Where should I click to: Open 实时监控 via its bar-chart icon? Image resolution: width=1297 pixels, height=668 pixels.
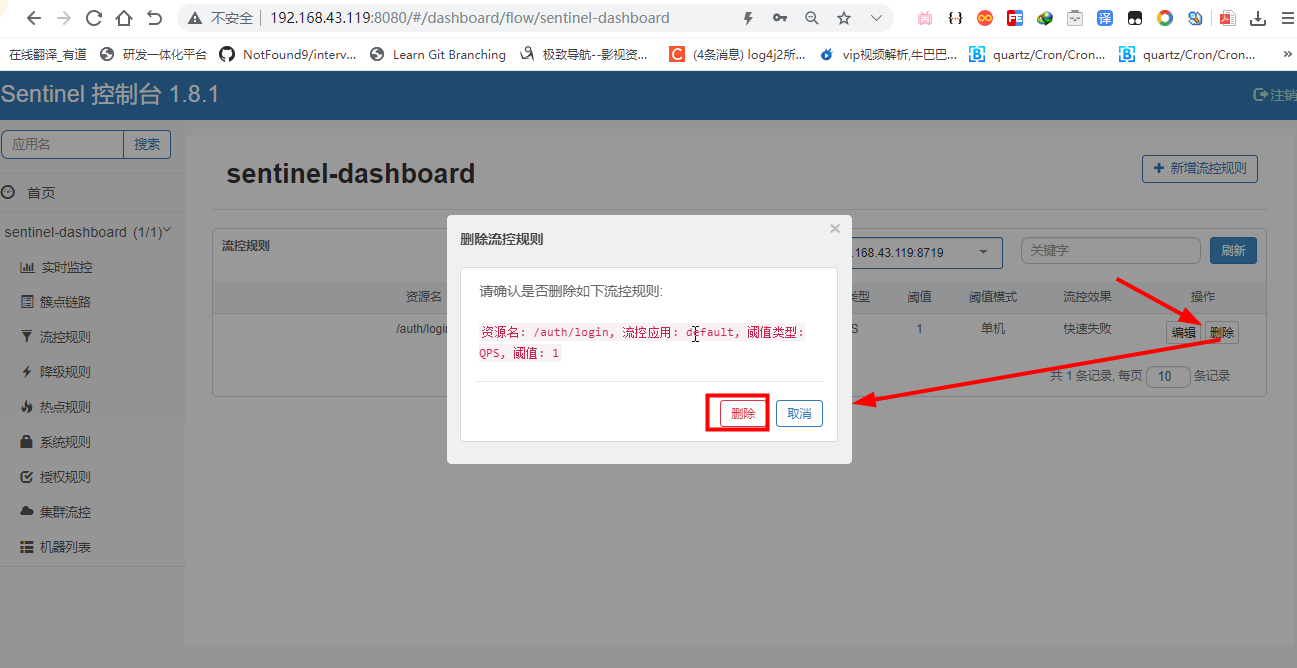(27, 267)
